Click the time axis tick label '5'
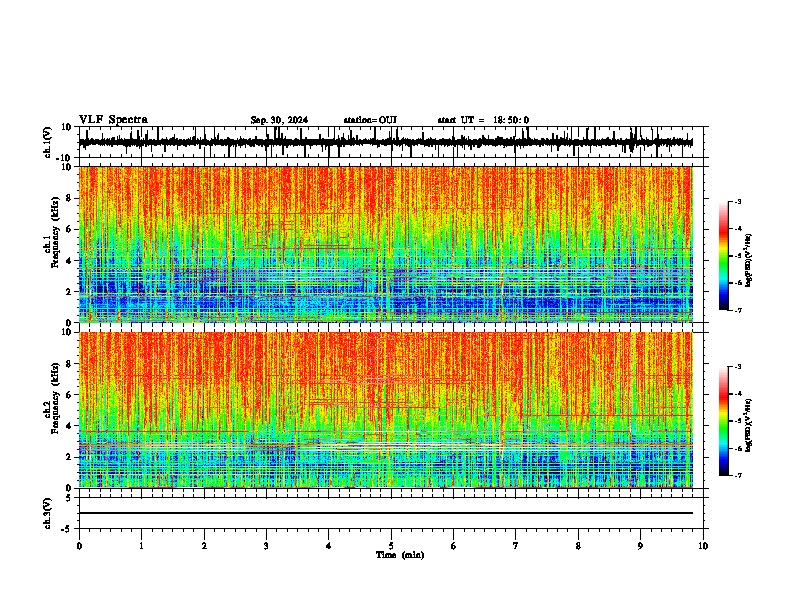The height and width of the screenshot is (612, 792). 391,546
